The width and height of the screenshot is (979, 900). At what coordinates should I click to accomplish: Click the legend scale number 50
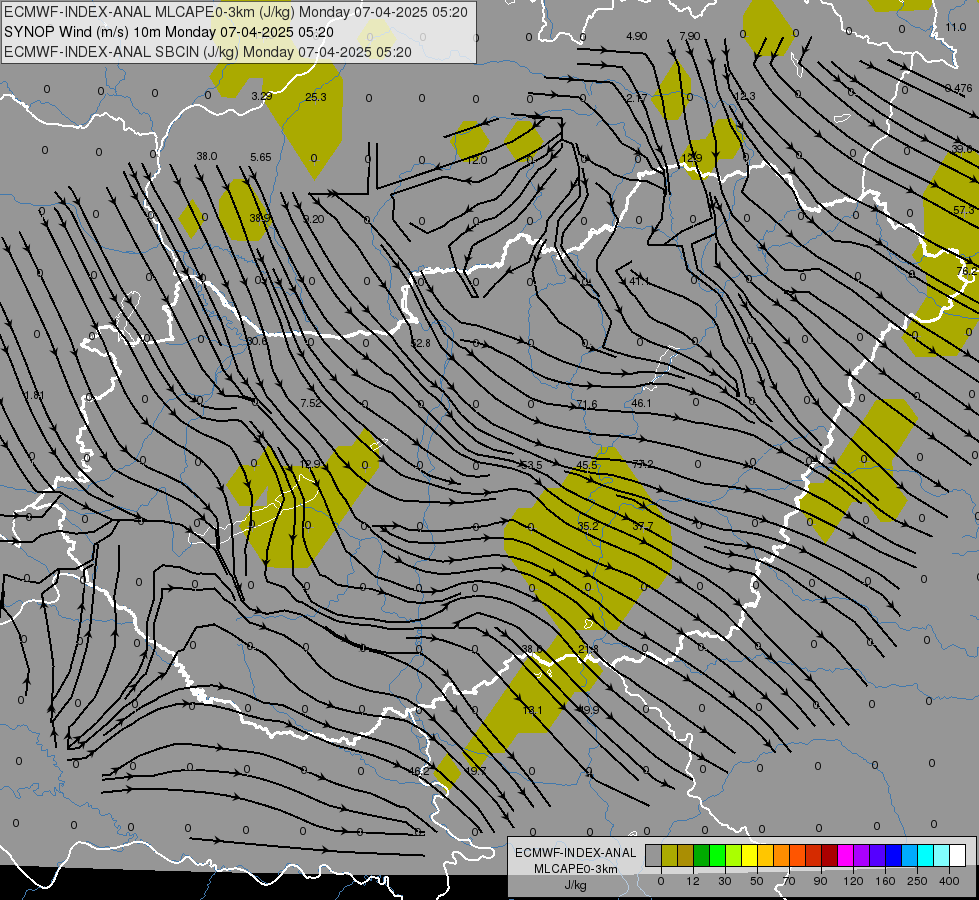[x=756, y=881]
